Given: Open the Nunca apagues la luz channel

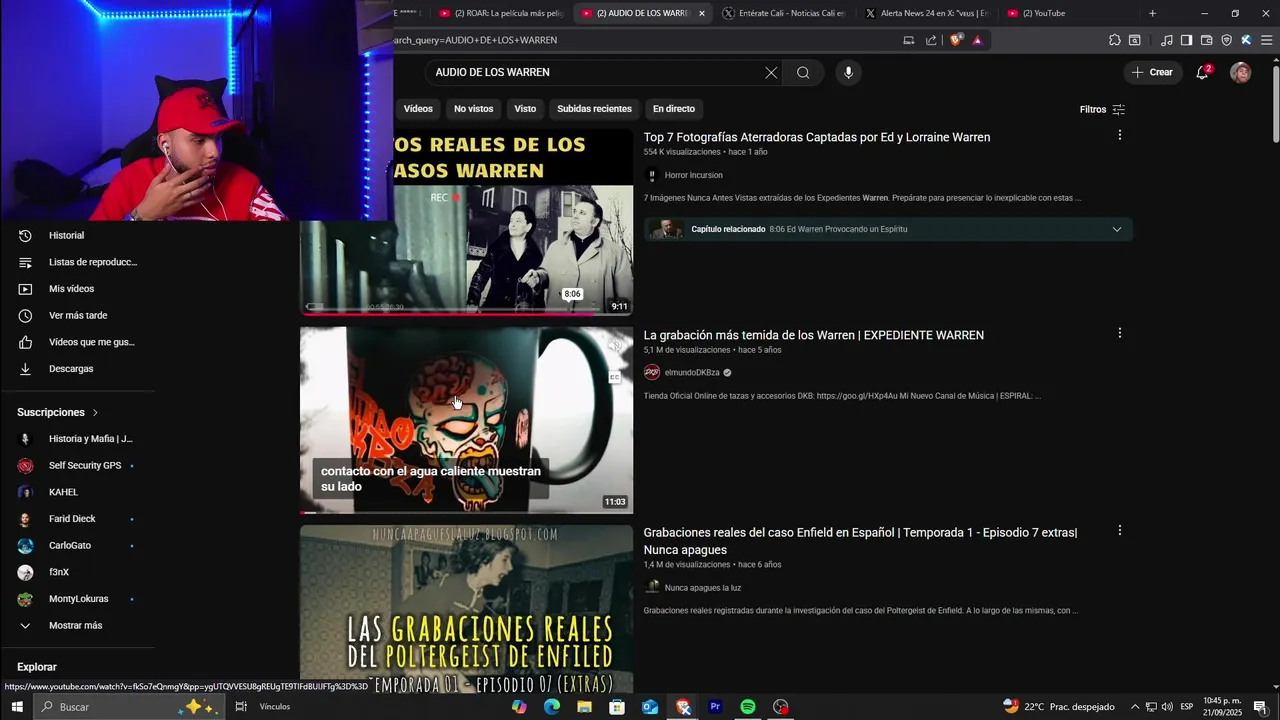Looking at the screenshot, I should tap(702, 588).
